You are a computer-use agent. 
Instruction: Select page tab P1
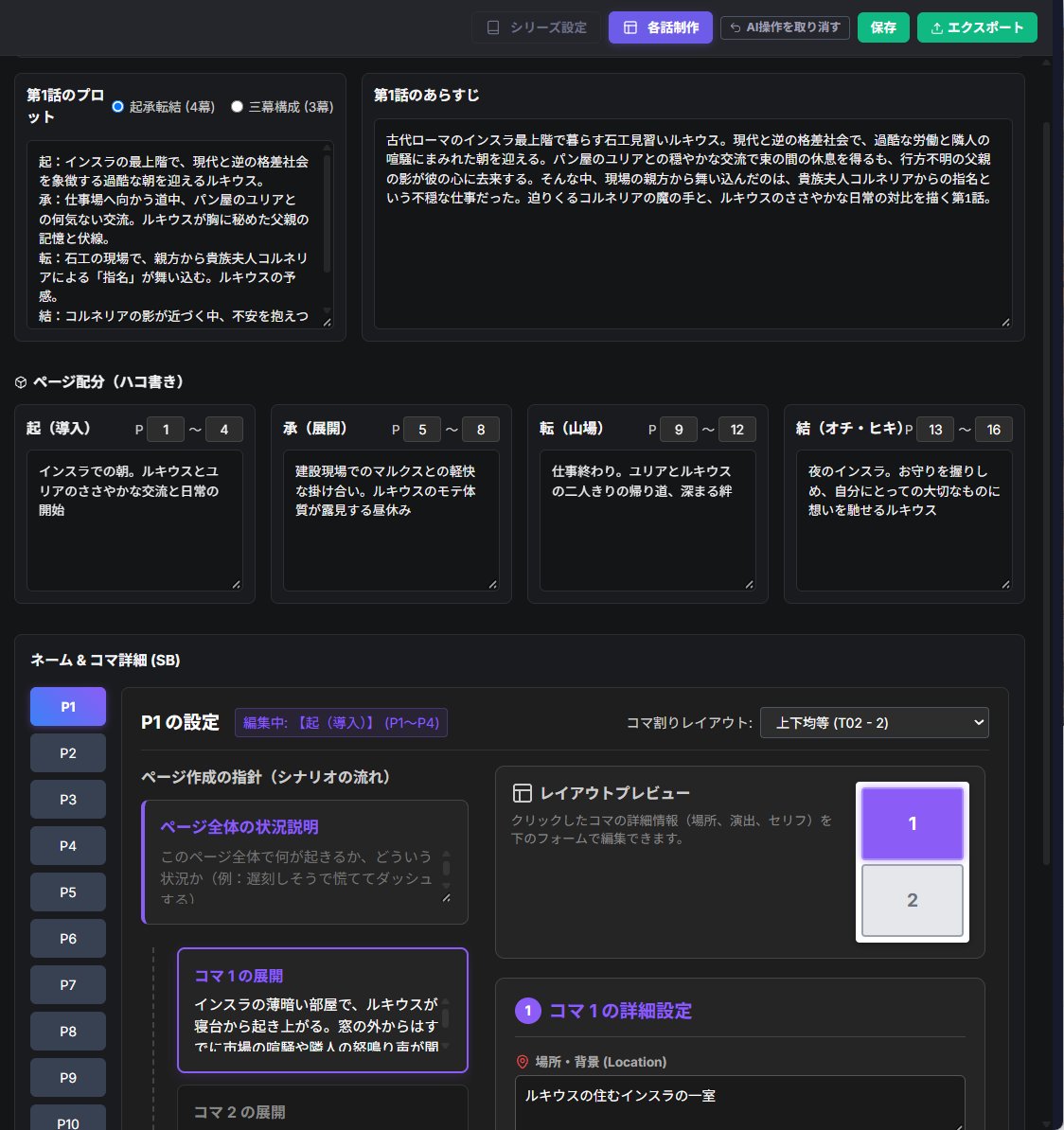pos(68,707)
